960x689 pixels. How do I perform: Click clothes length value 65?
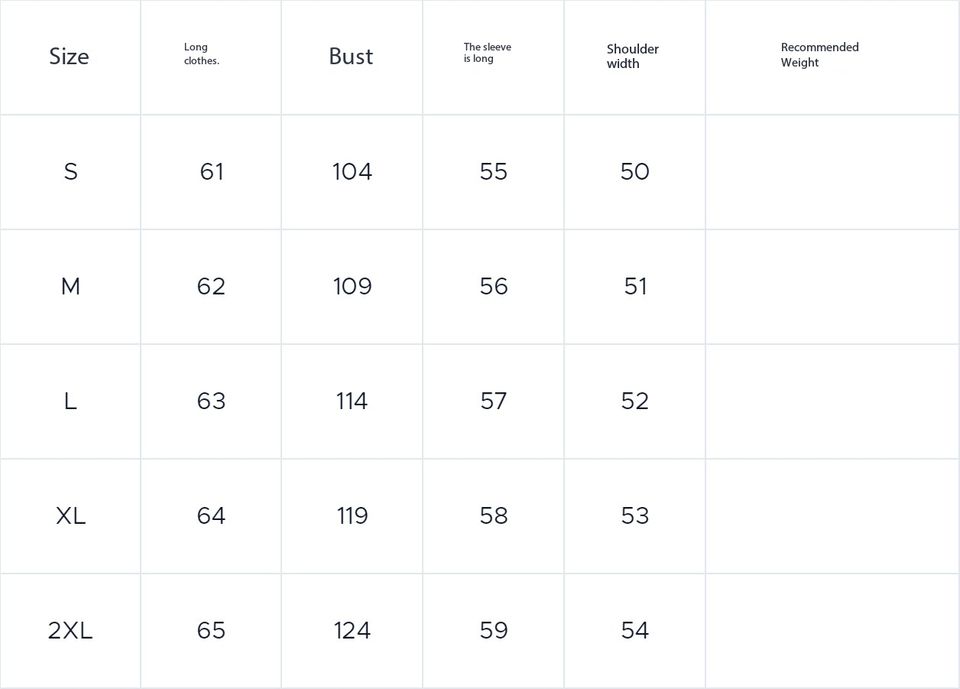pos(211,631)
